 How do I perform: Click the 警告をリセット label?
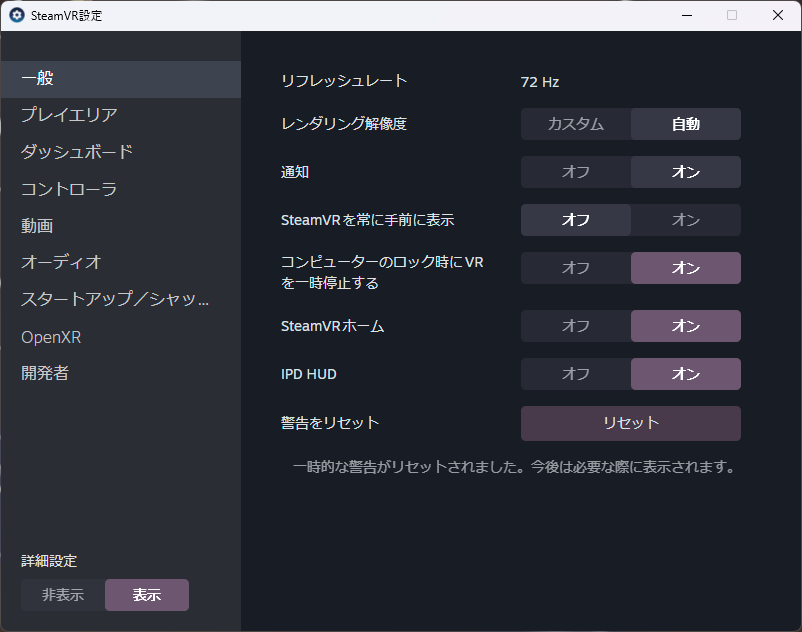330,423
